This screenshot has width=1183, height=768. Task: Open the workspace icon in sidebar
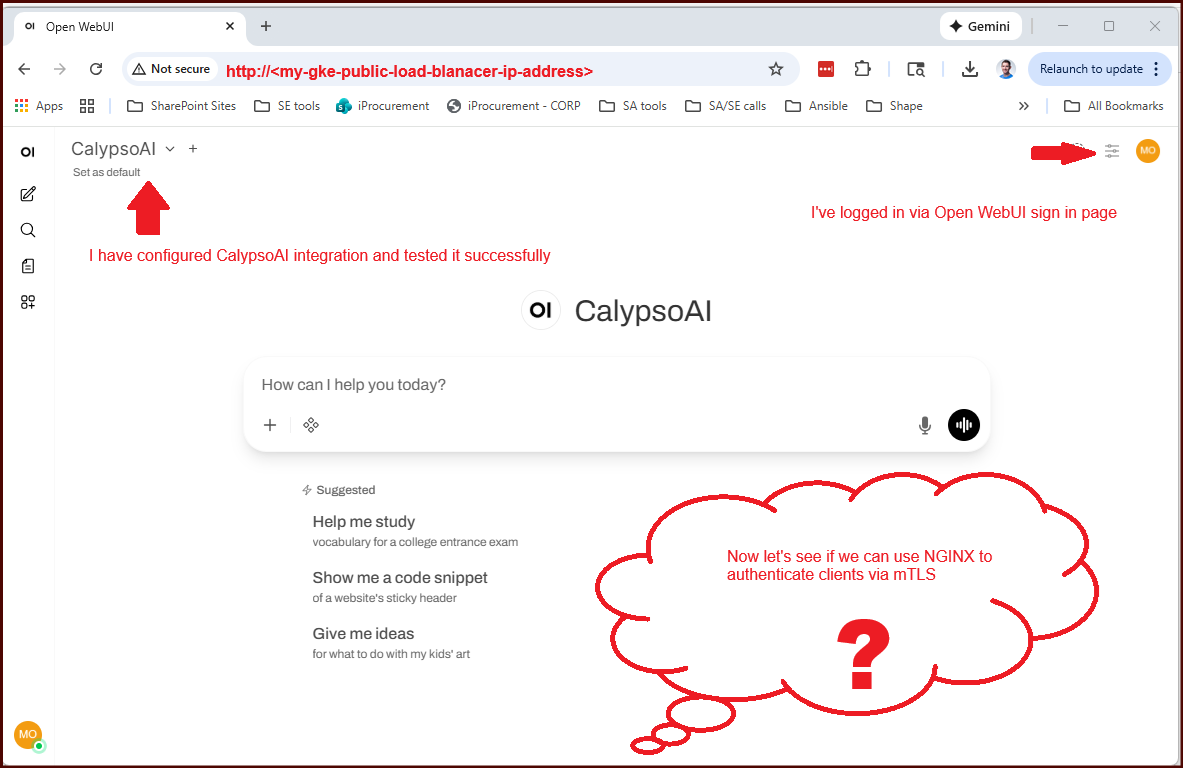pyautogui.click(x=28, y=302)
